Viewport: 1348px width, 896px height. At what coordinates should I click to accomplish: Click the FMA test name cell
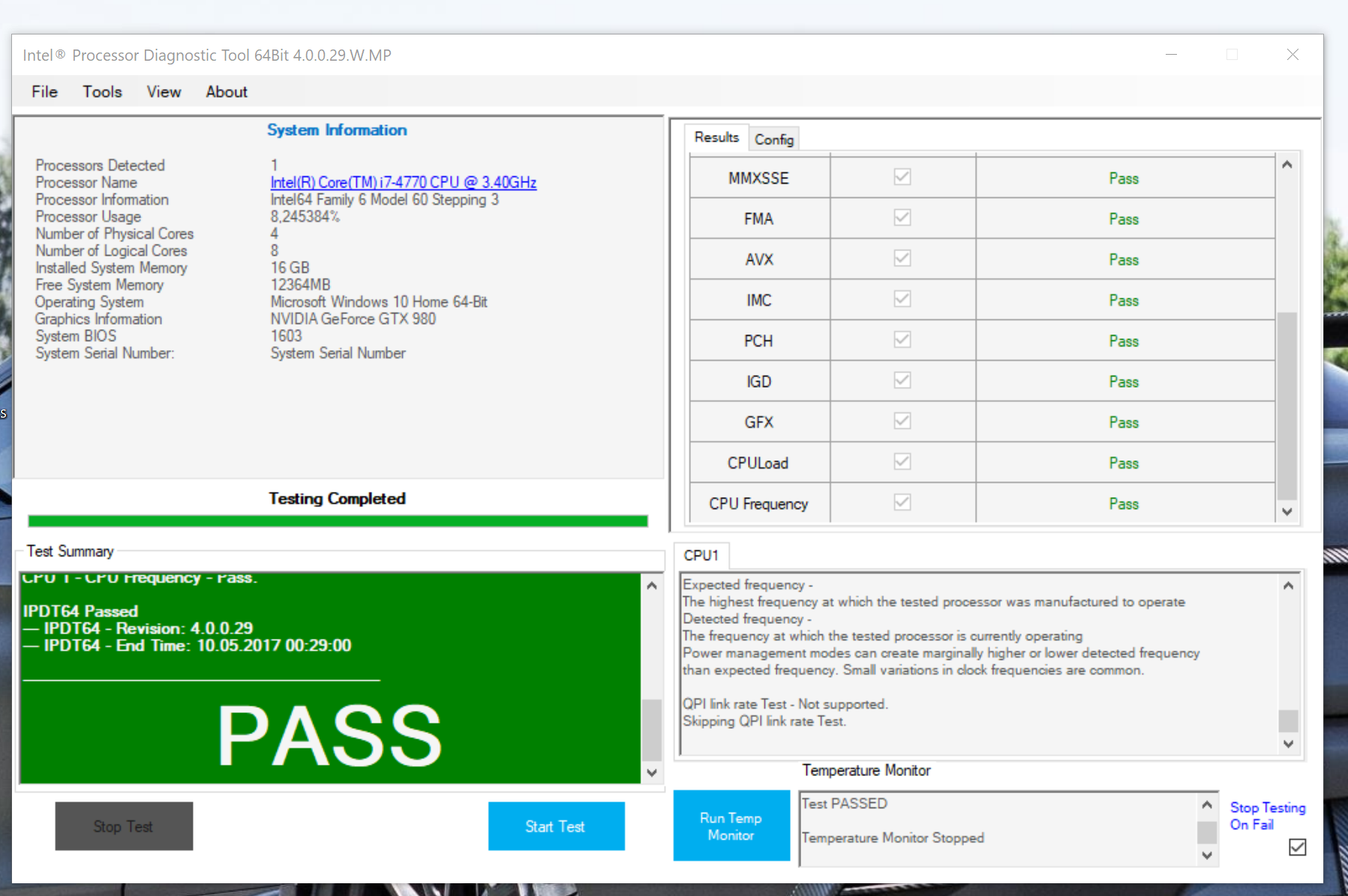(x=759, y=218)
